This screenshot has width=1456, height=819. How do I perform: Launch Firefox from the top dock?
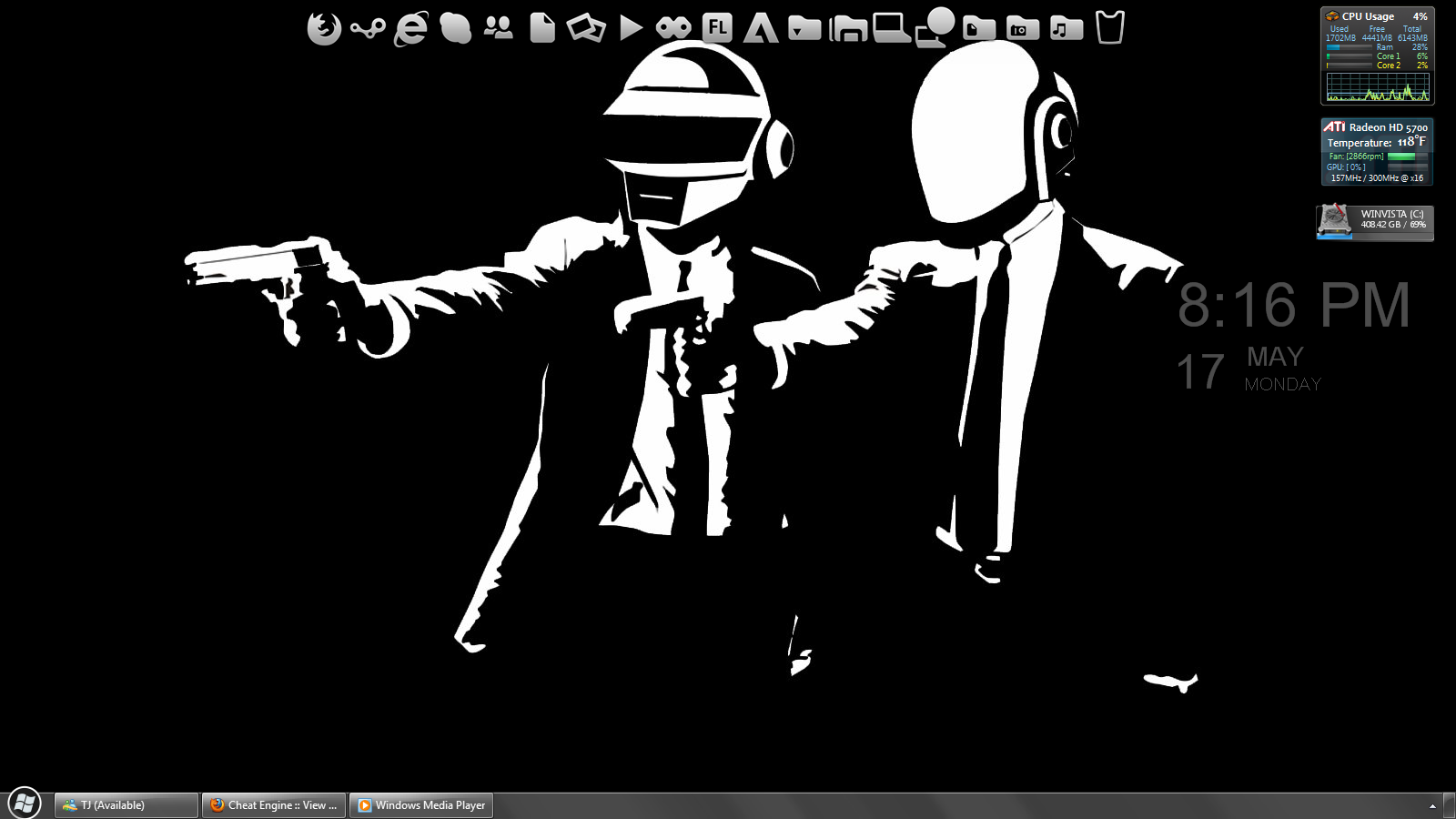coord(324,28)
